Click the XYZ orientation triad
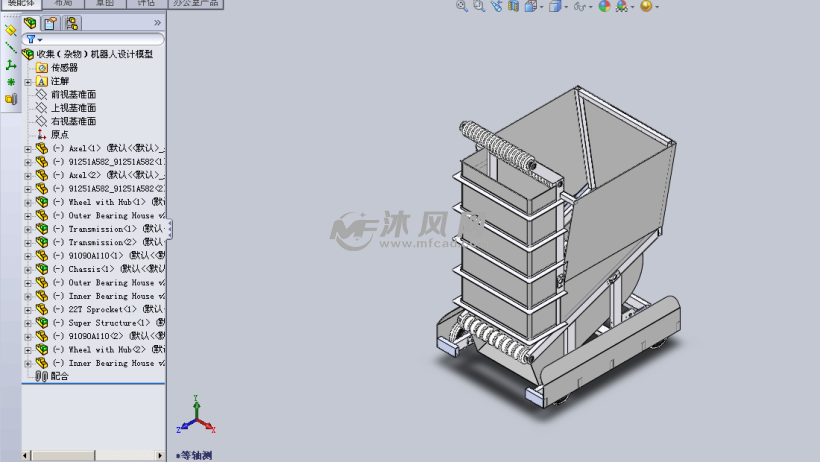Viewport: 820px width, 462px height. click(x=196, y=415)
